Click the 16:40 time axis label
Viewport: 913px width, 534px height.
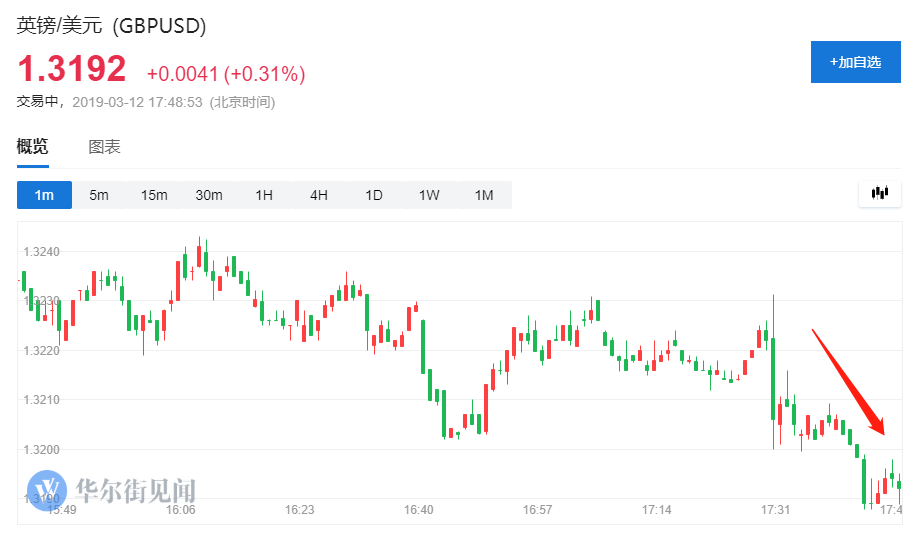coord(419,510)
